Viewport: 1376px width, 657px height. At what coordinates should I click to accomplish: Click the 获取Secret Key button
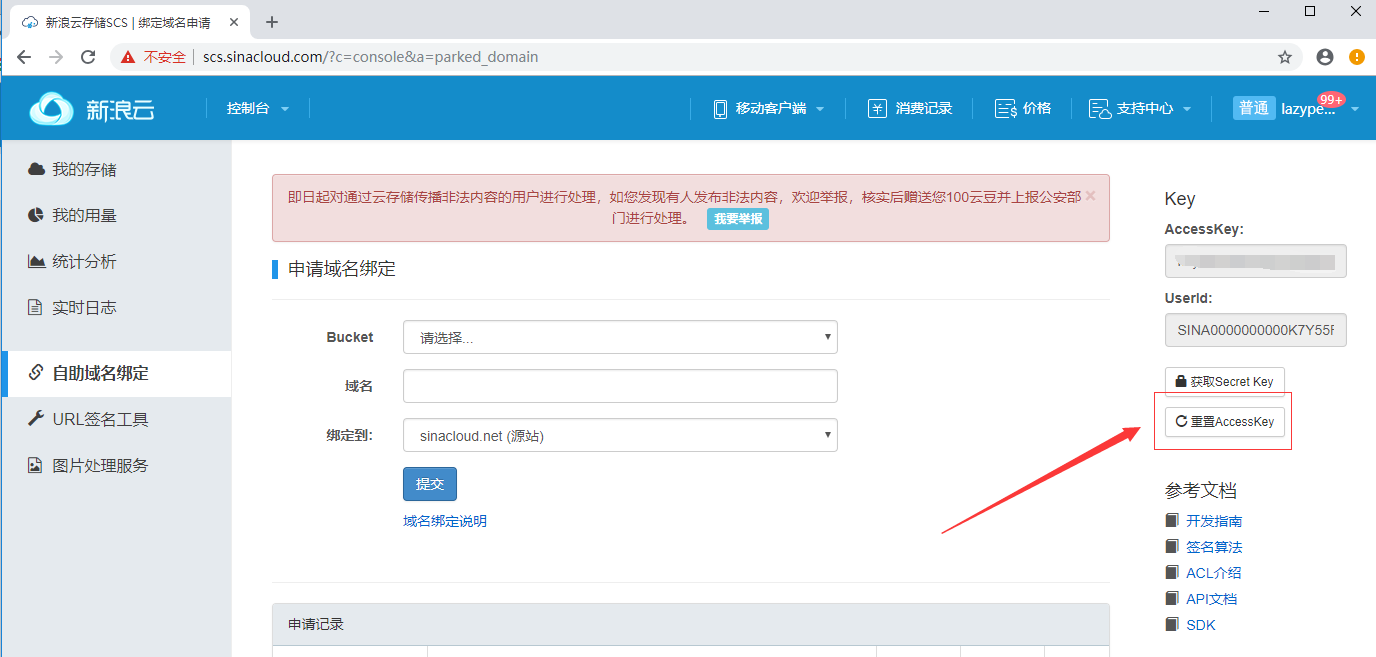[x=1225, y=382]
